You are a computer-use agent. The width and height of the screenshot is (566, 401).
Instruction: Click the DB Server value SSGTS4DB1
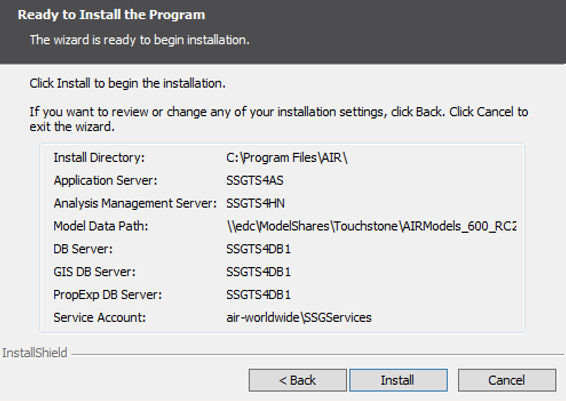[x=258, y=249]
